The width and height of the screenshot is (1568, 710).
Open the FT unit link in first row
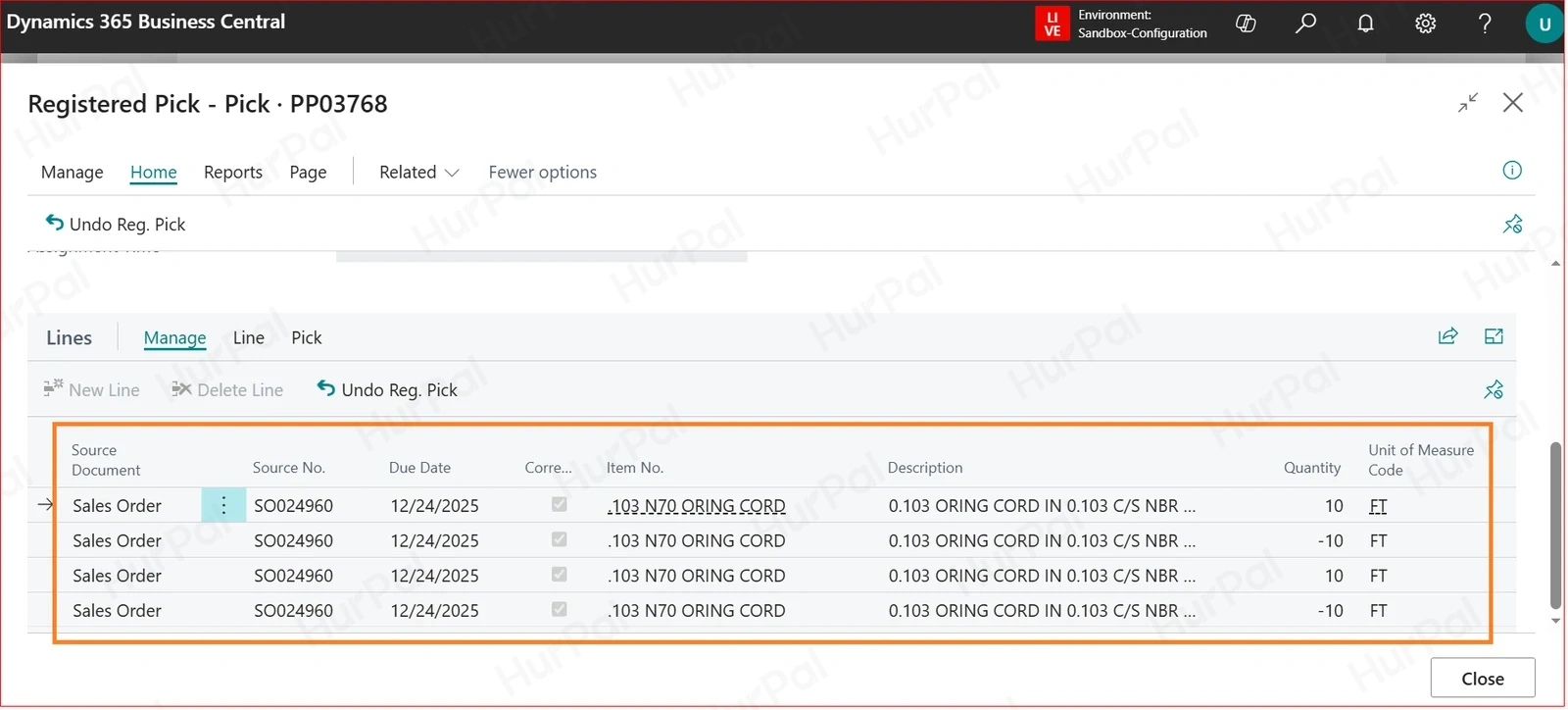[1378, 506]
